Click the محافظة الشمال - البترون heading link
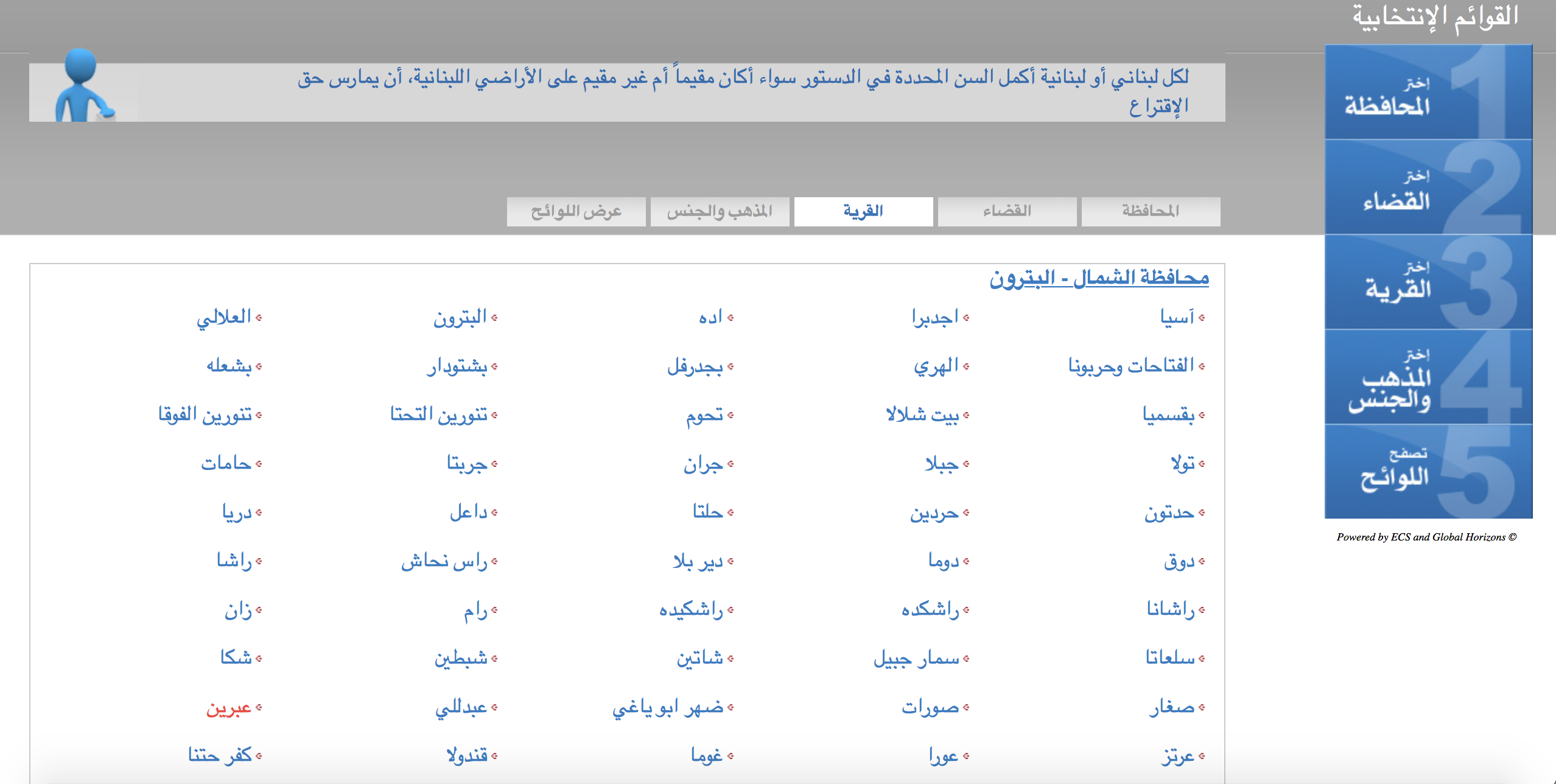The width and height of the screenshot is (1556, 784). tap(1099, 278)
